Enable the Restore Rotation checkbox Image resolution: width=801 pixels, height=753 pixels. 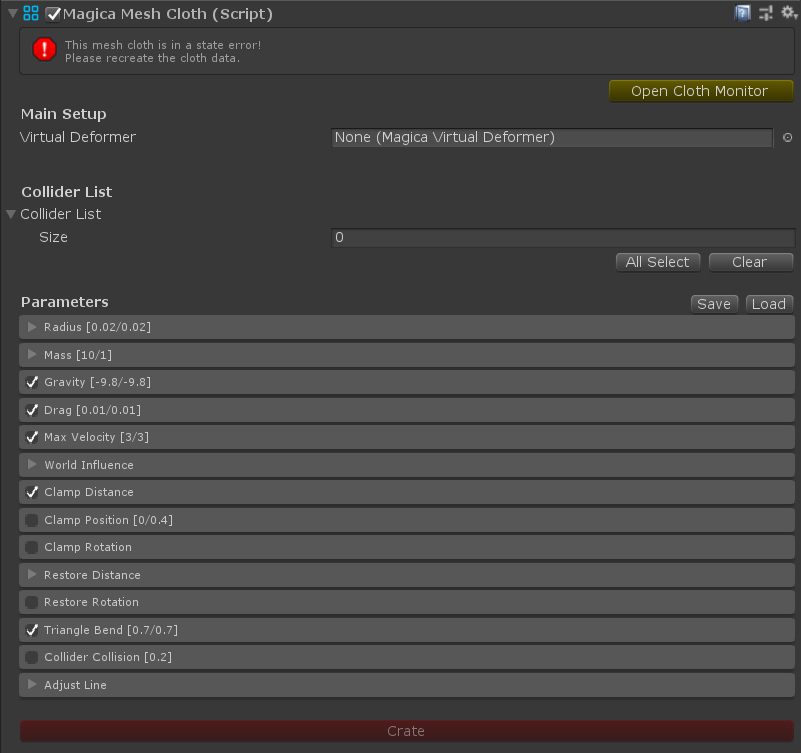(x=32, y=602)
